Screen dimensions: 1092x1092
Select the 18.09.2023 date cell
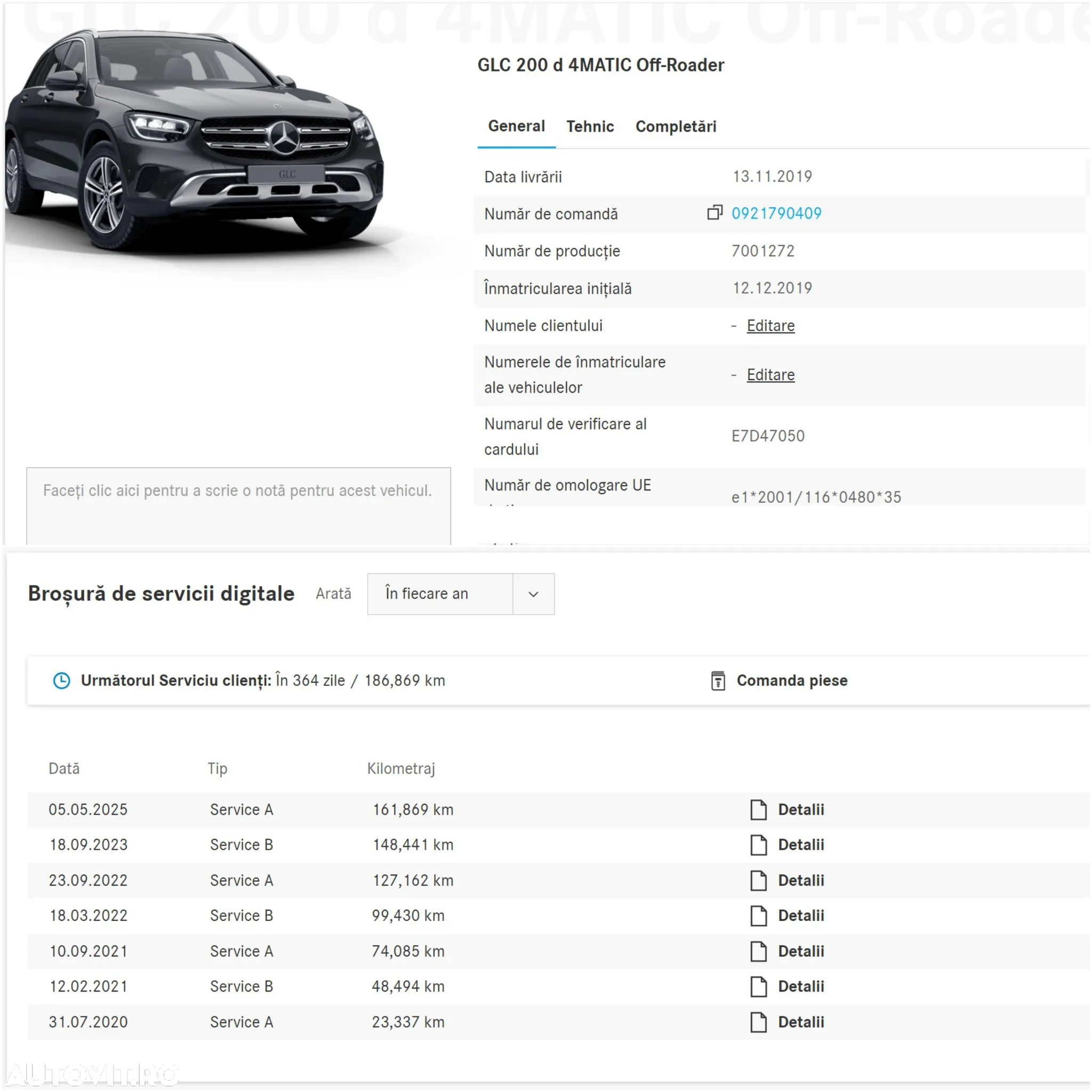point(88,845)
